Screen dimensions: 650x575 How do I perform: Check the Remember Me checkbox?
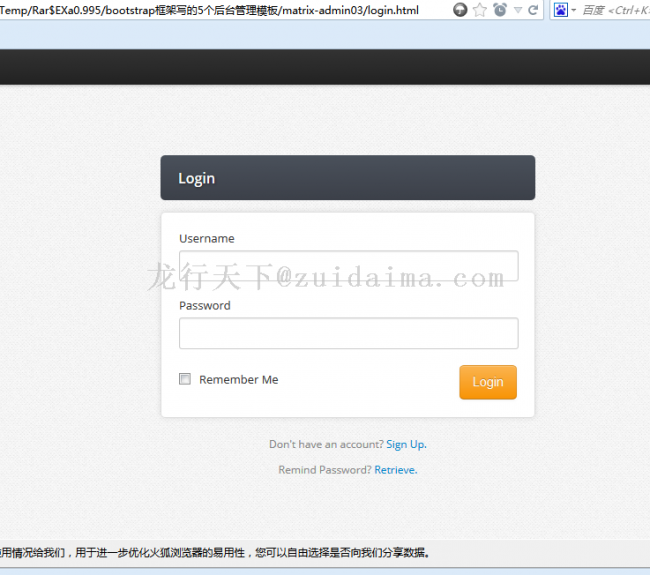tap(184, 379)
